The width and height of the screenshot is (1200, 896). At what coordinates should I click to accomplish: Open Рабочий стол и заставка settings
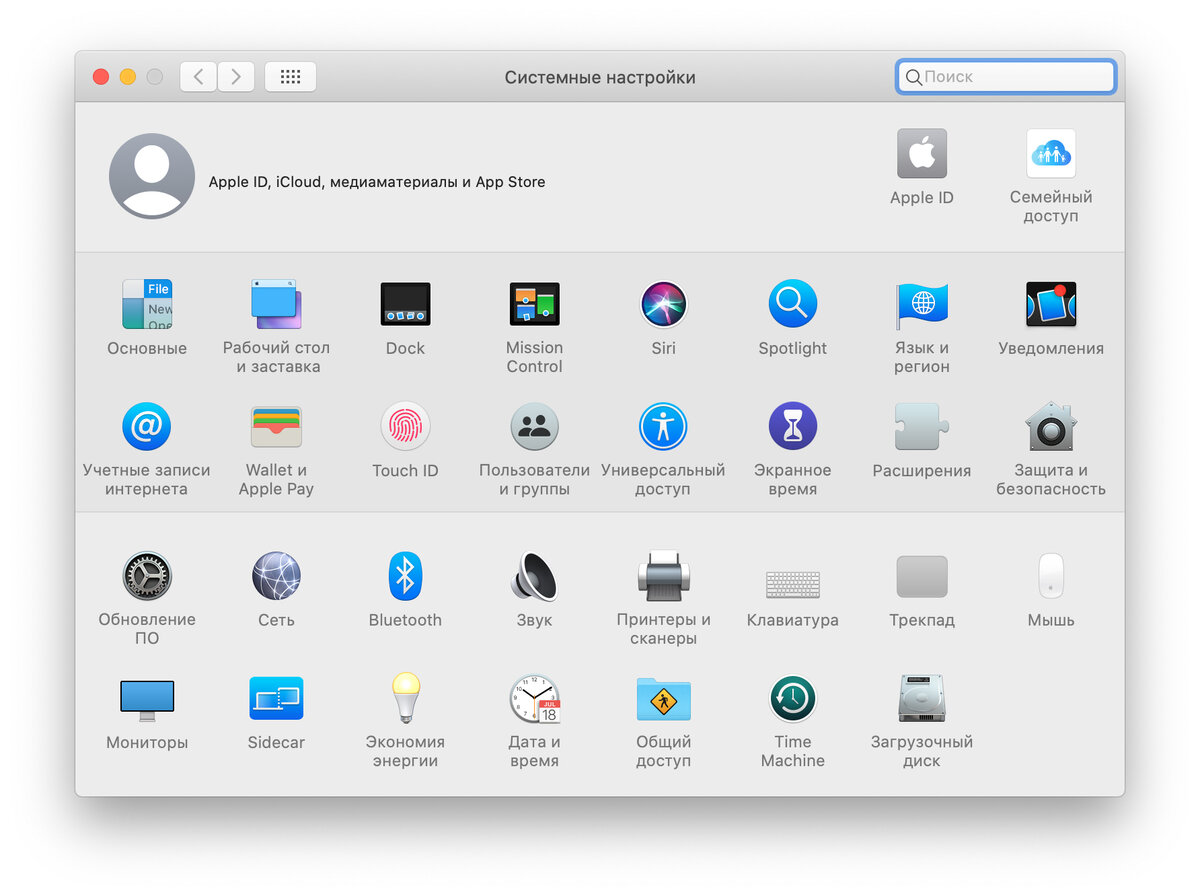click(276, 304)
